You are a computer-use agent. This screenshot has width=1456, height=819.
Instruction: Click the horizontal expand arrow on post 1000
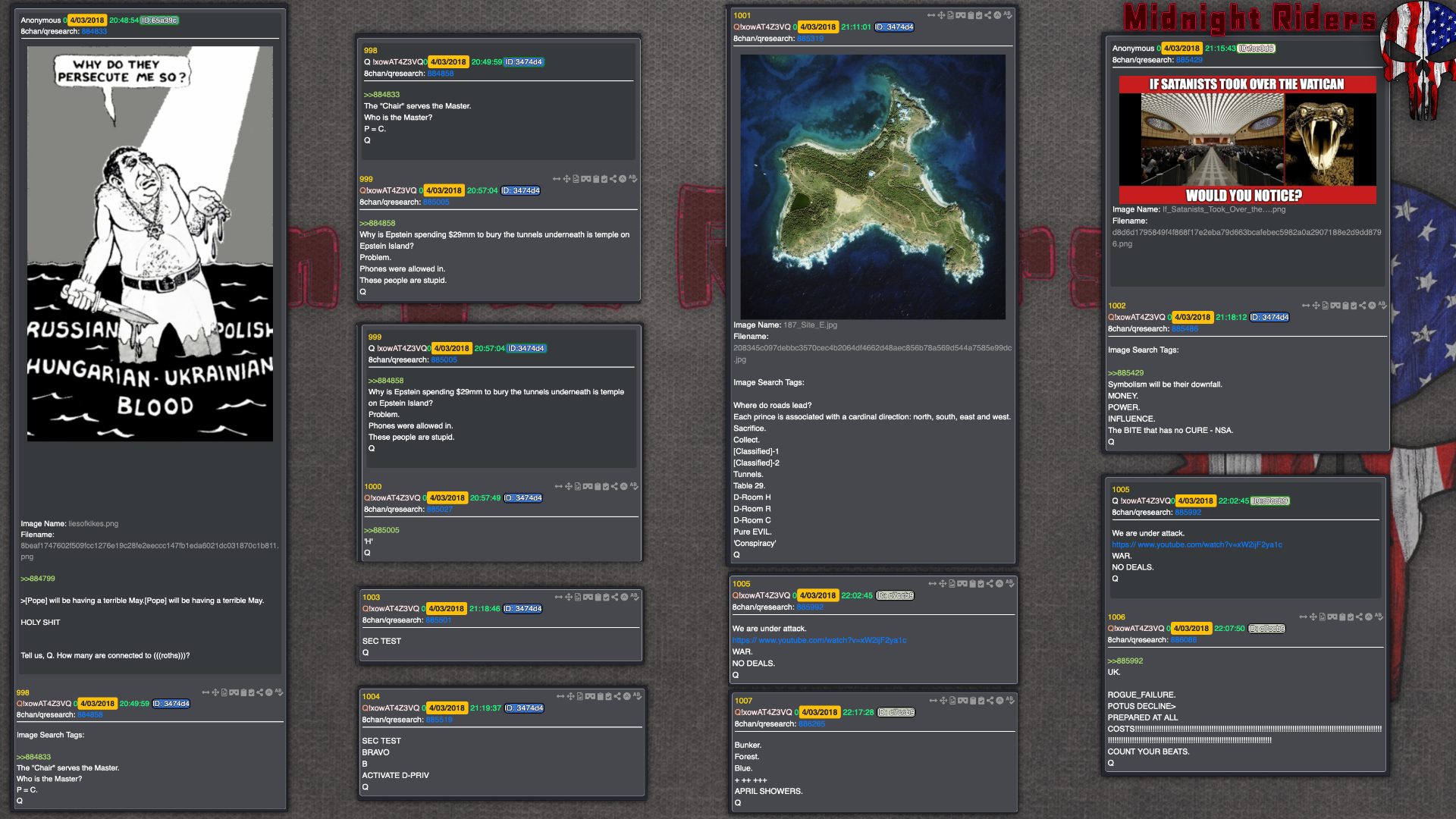[x=559, y=487]
